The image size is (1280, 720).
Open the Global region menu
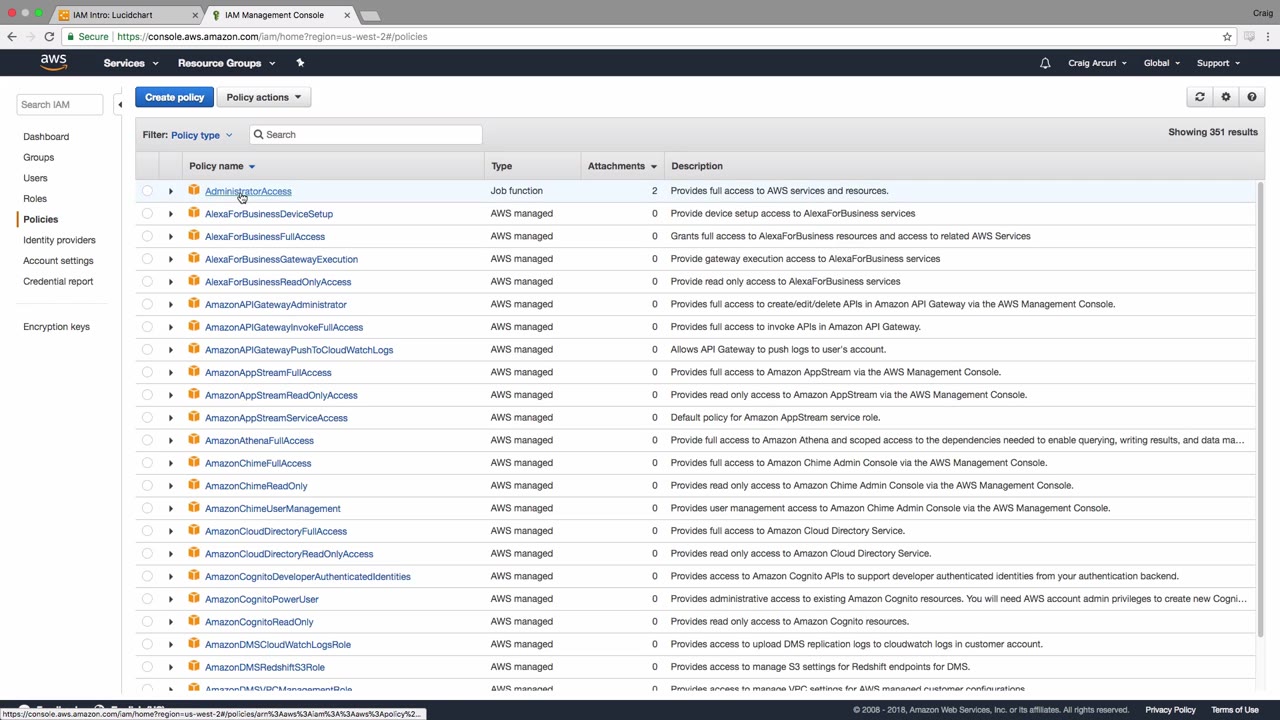(1162, 63)
